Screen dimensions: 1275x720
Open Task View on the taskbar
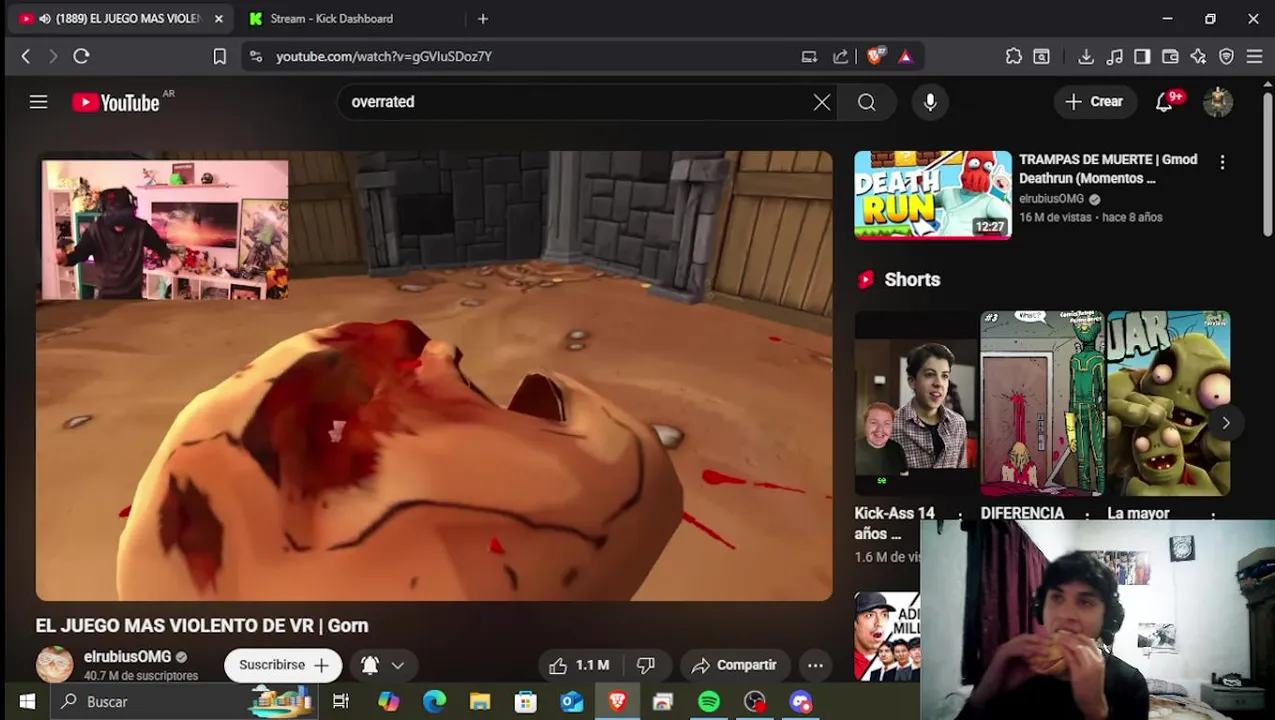coord(341,702)
